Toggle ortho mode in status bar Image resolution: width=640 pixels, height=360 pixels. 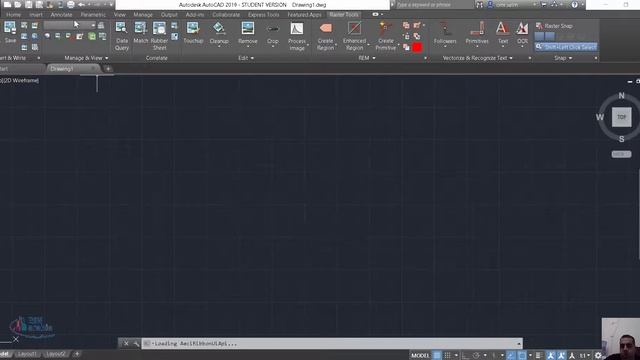(466, 356)
